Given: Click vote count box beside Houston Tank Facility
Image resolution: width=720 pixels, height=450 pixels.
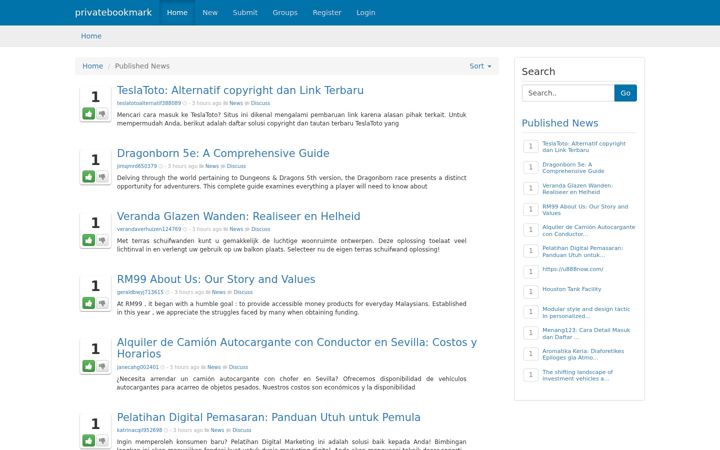Looking at the screenshot, I should click(x=531, y=292).
